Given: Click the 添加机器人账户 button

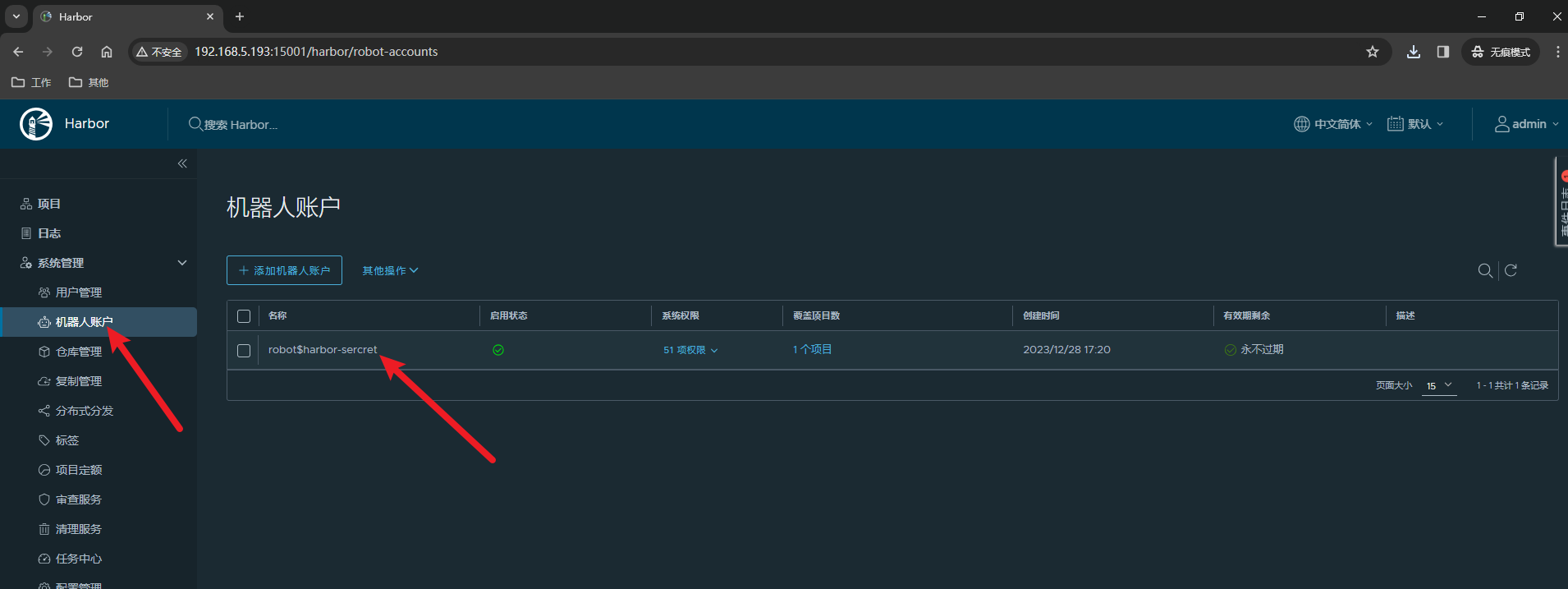Looking at the screenshot, I should click(x=284, y=270).
